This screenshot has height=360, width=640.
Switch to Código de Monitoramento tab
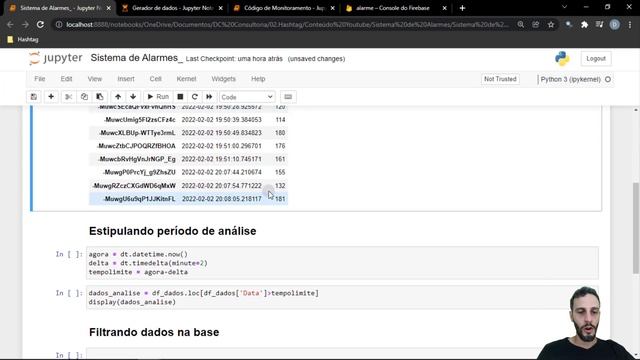pos(284,8)
